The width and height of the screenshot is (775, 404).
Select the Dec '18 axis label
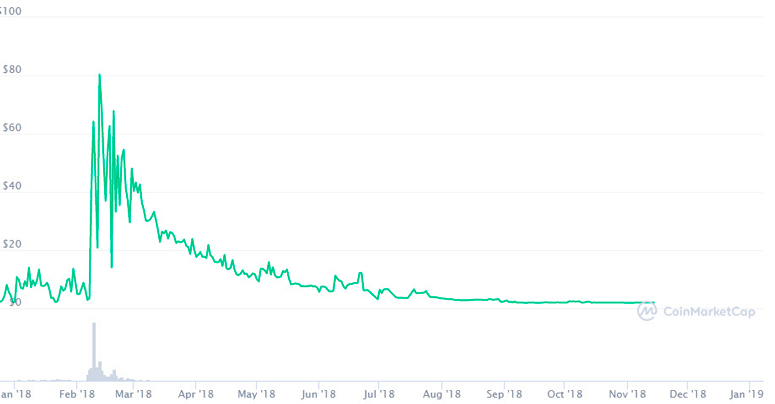pyautogui.click(x=689, y=394)
